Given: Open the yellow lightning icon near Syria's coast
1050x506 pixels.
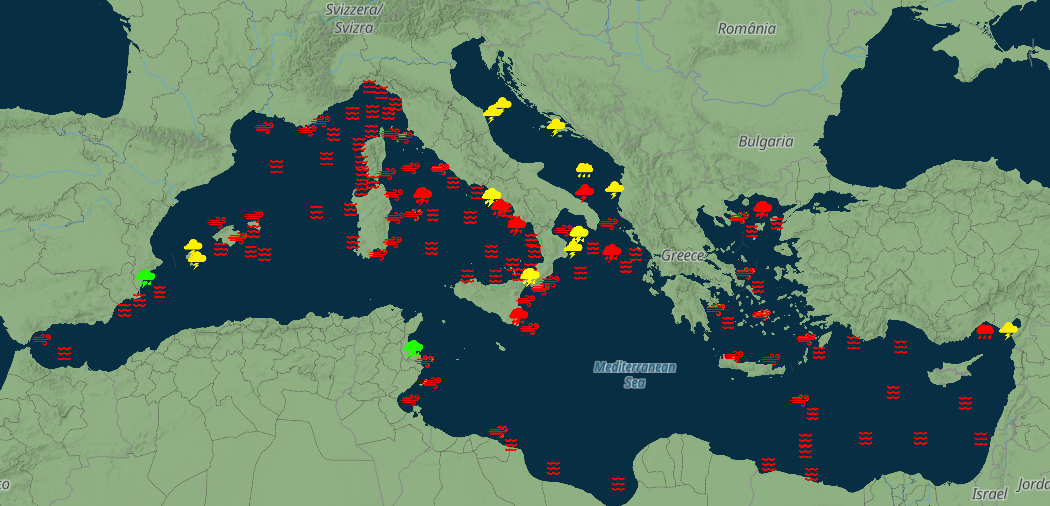Looking at the screenshot, I should click(1009, 329).
